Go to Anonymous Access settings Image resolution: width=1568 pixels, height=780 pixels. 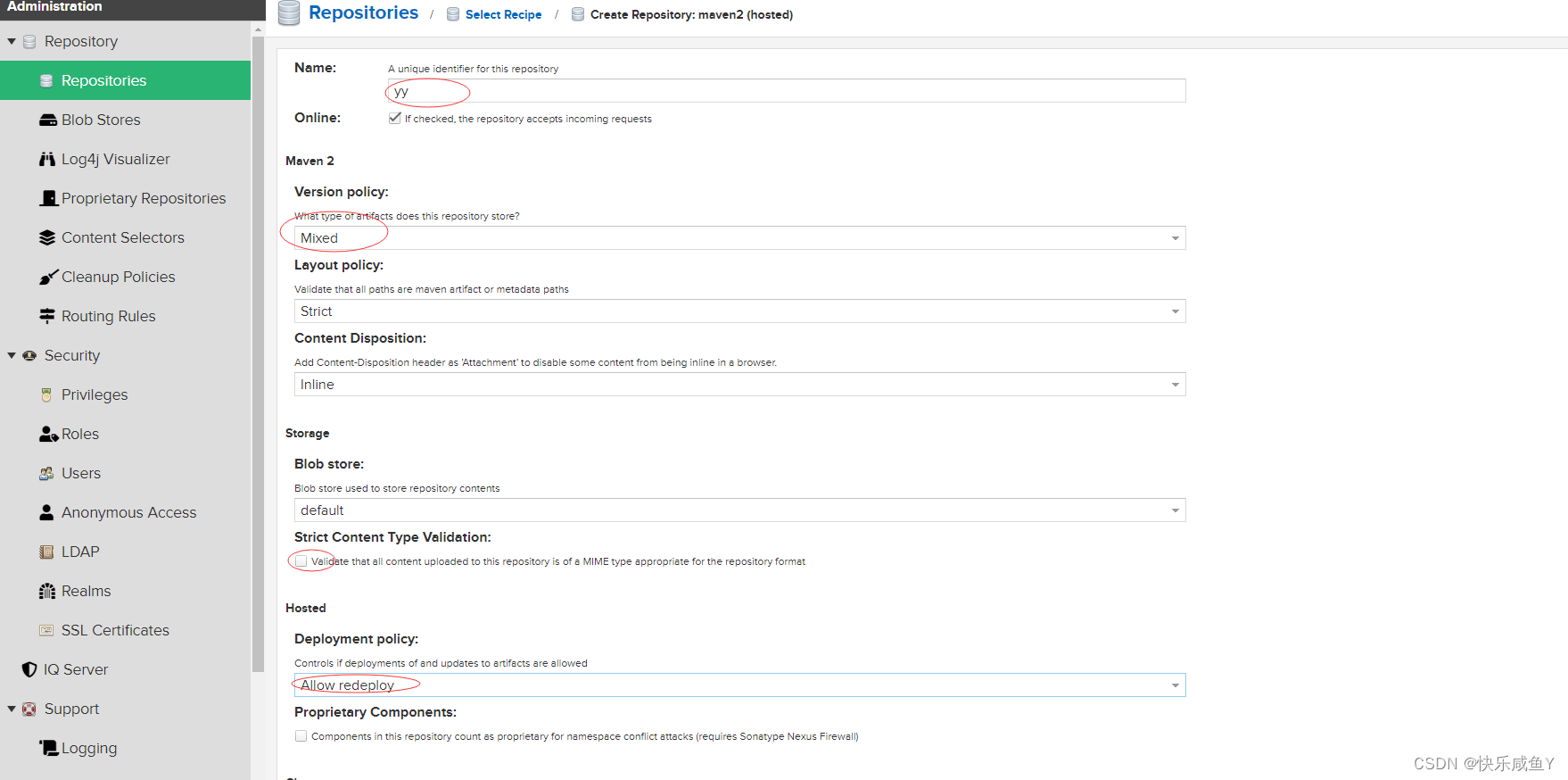(125, 512)
